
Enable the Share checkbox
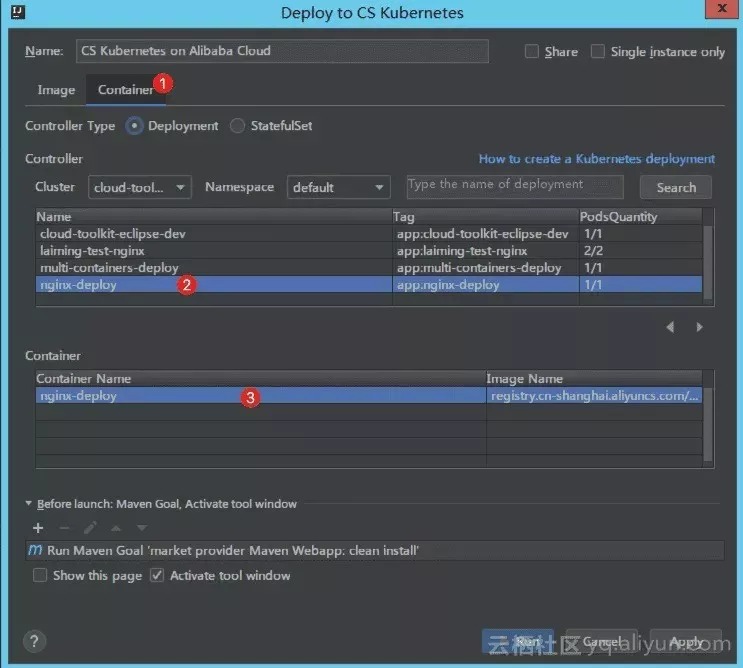(x=532, y=52)
